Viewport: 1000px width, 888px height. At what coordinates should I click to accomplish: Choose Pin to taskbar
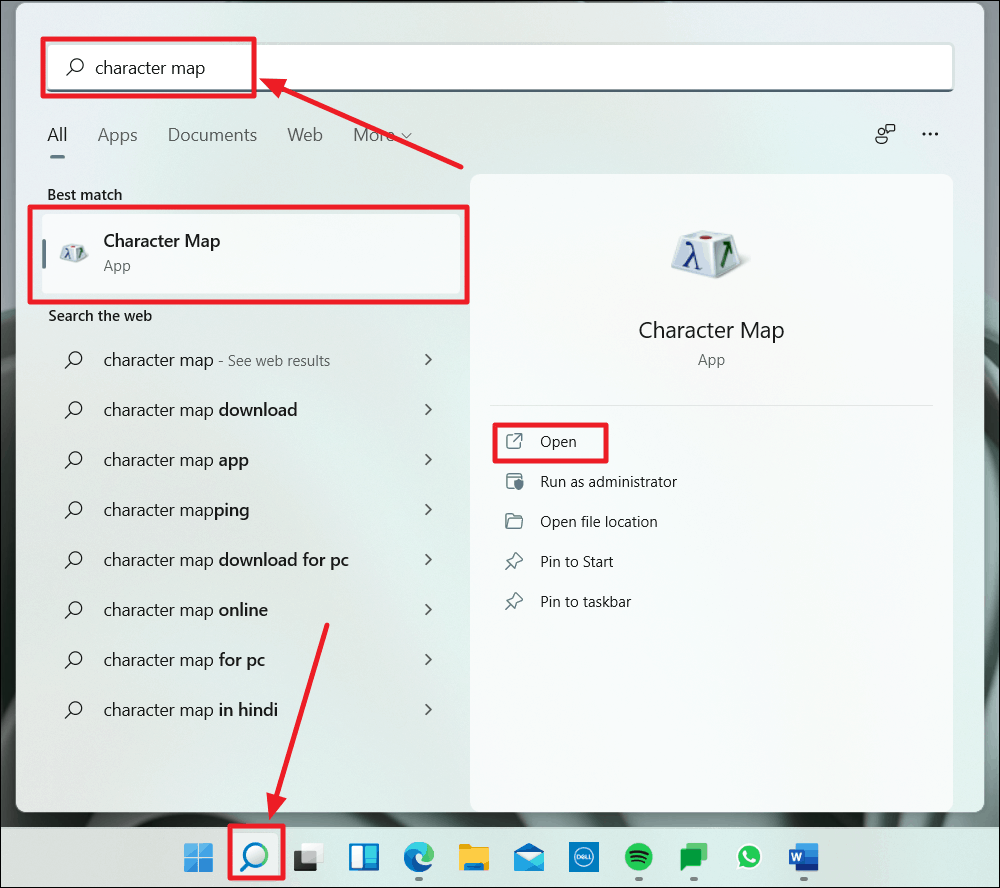click(x=568, y=602)
